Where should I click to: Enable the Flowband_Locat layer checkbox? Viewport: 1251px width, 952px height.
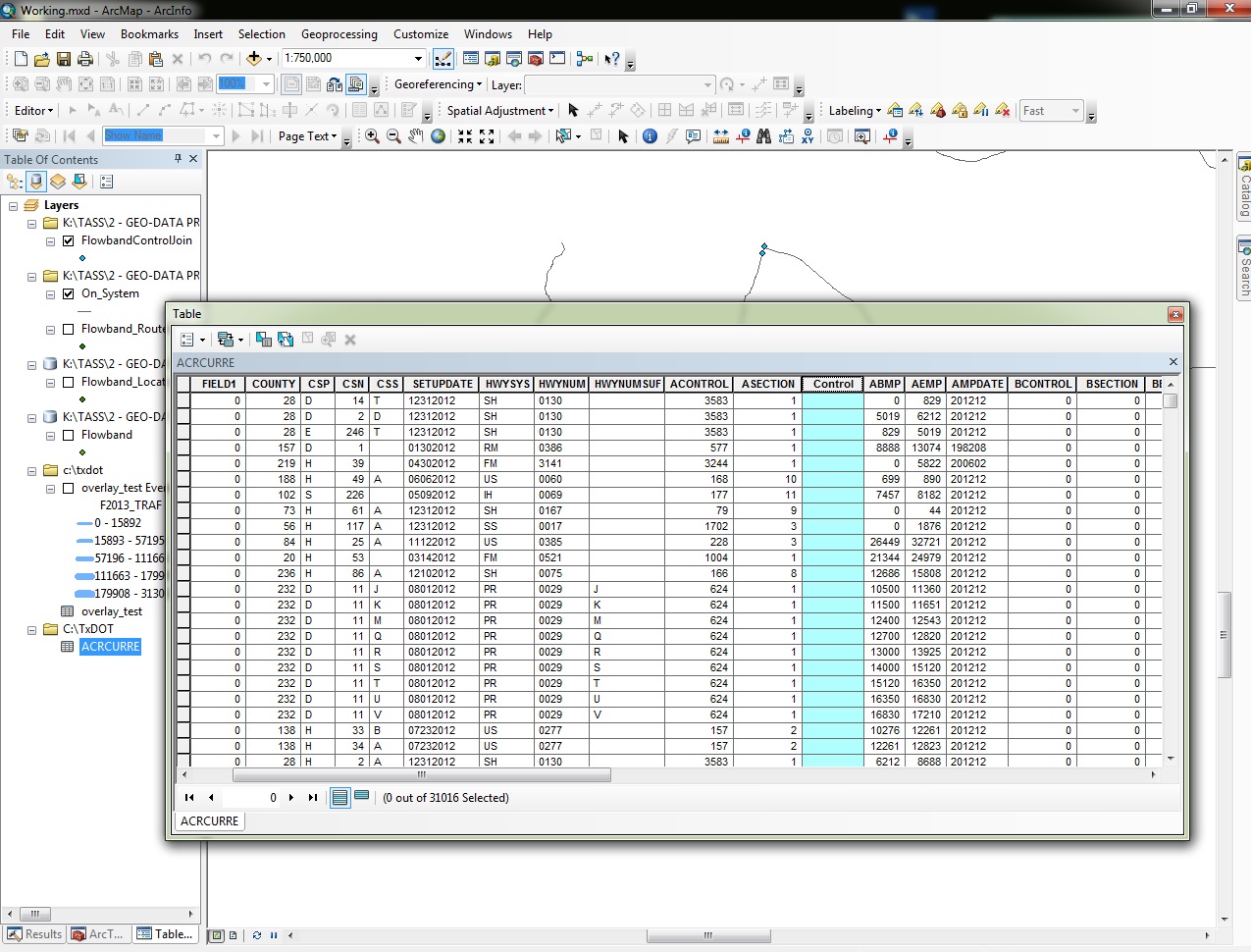pos(69,383)
